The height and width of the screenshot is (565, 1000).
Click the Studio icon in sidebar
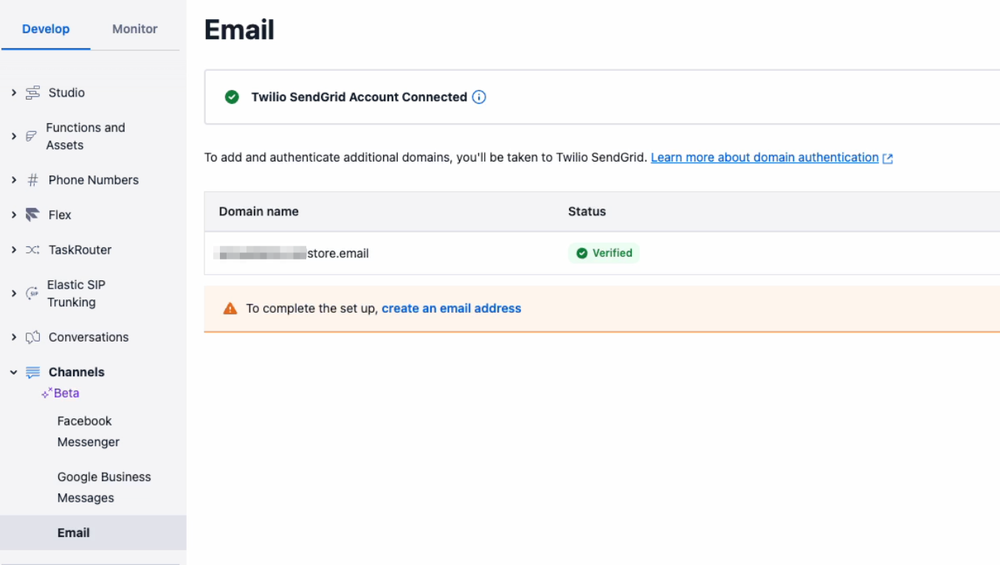pyautogui.click(x=33, y=93)
